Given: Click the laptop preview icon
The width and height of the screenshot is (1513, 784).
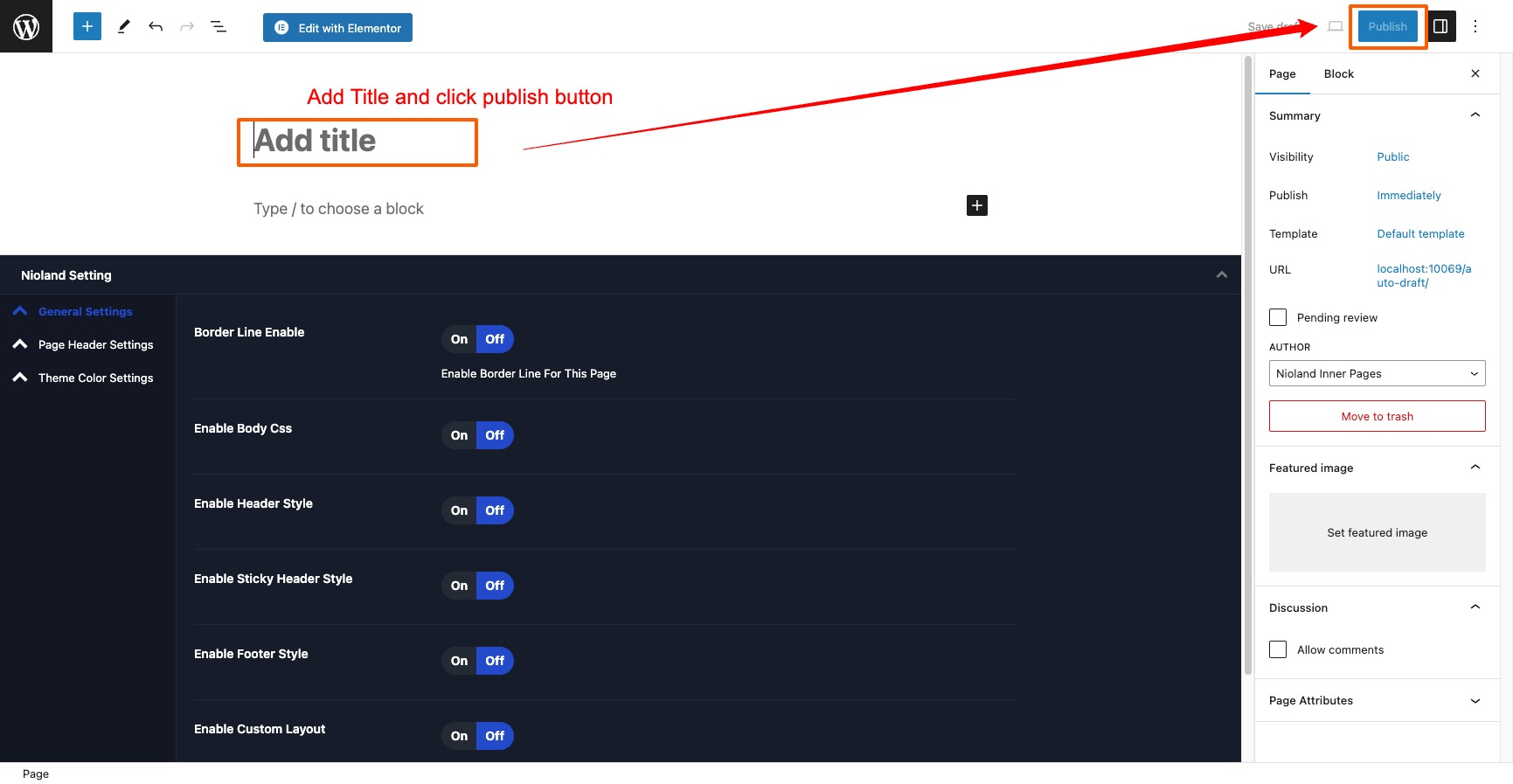Looking at the screenshot, I should point(1335,26).
